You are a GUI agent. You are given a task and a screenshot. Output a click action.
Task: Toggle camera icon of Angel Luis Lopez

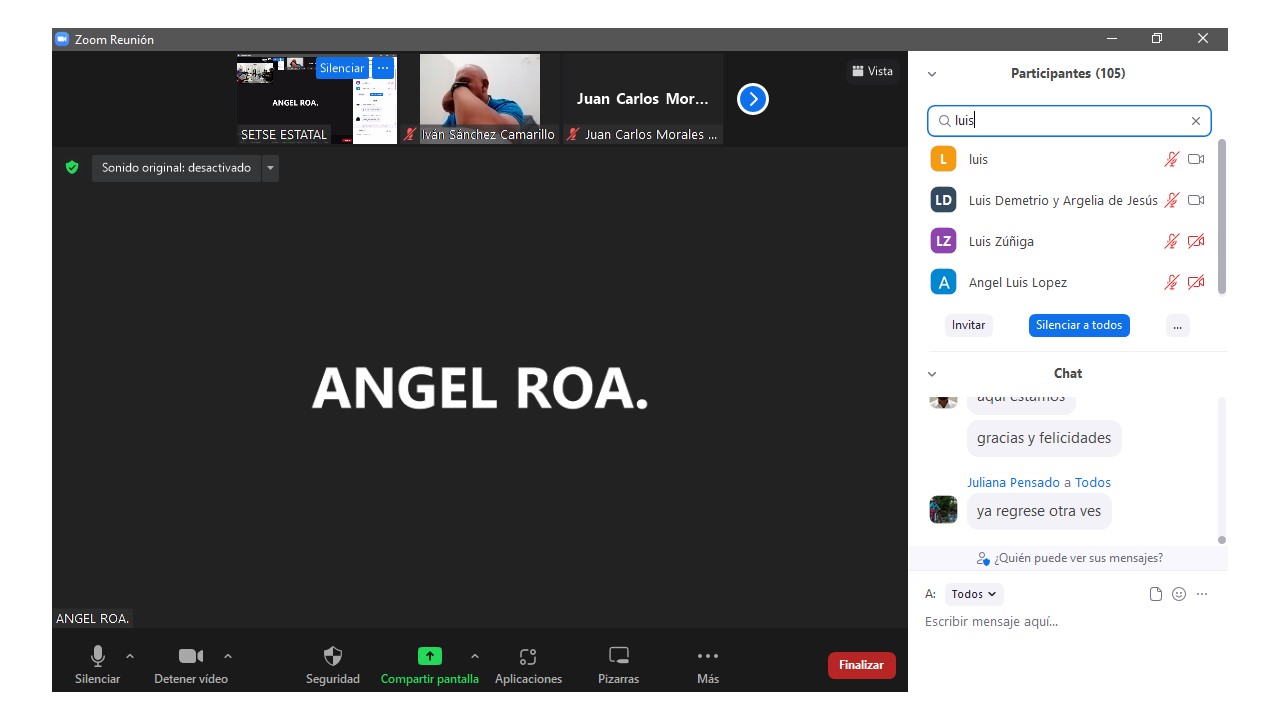[x=1195, y=282]
